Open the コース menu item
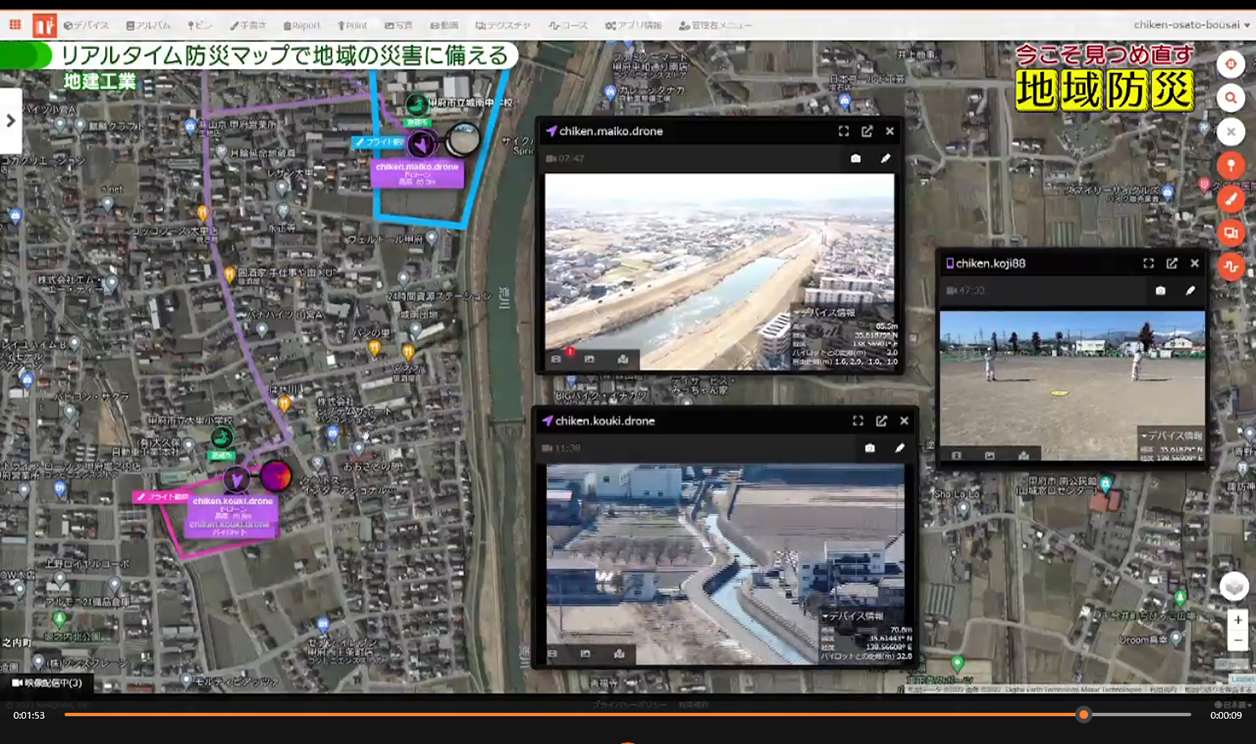This screenshot has height=744, width=1256. [x=569, y=25]
